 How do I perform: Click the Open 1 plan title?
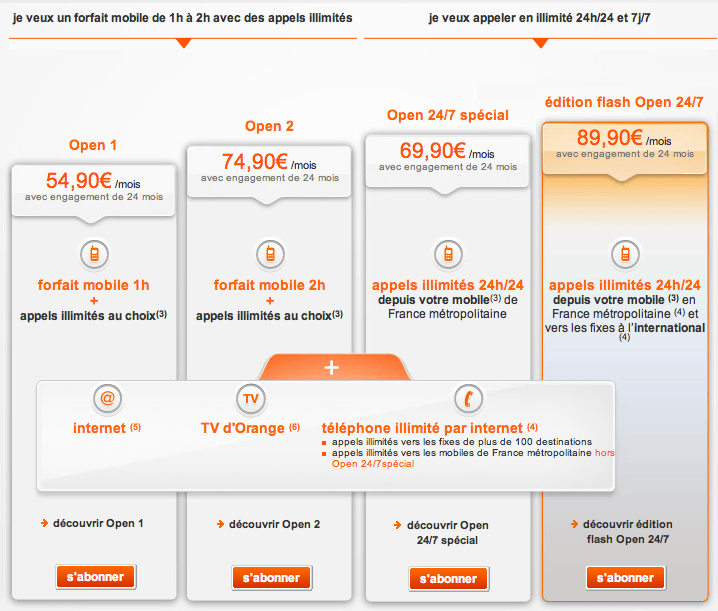click(93, 145)
